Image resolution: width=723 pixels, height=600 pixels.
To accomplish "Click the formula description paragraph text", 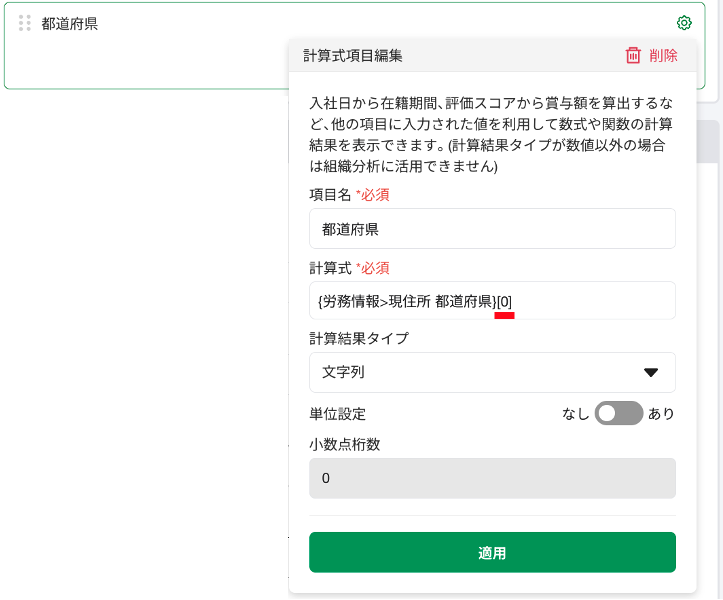I will click(x=491, y=134).
